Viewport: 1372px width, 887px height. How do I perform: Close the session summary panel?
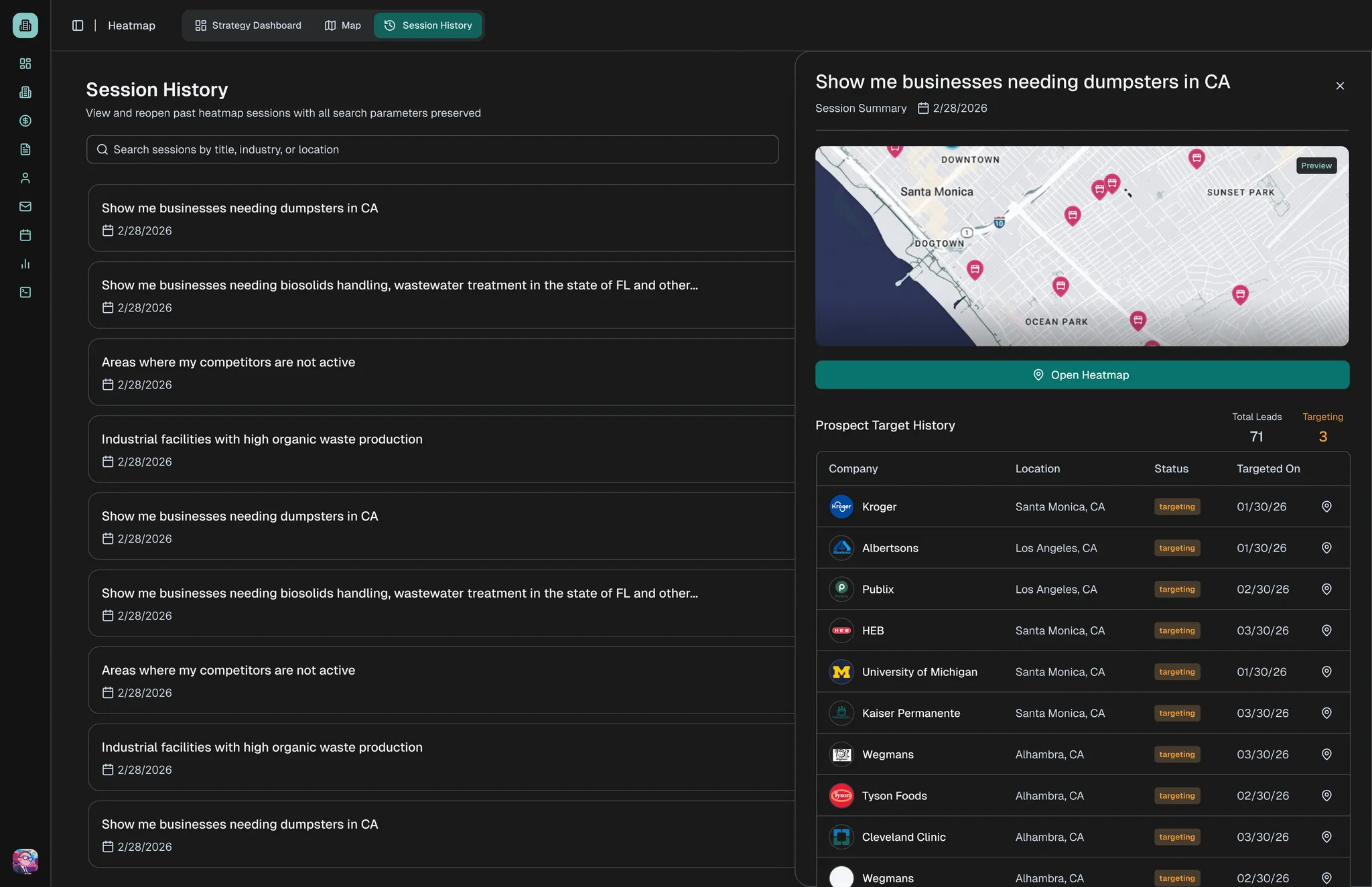1340,86
